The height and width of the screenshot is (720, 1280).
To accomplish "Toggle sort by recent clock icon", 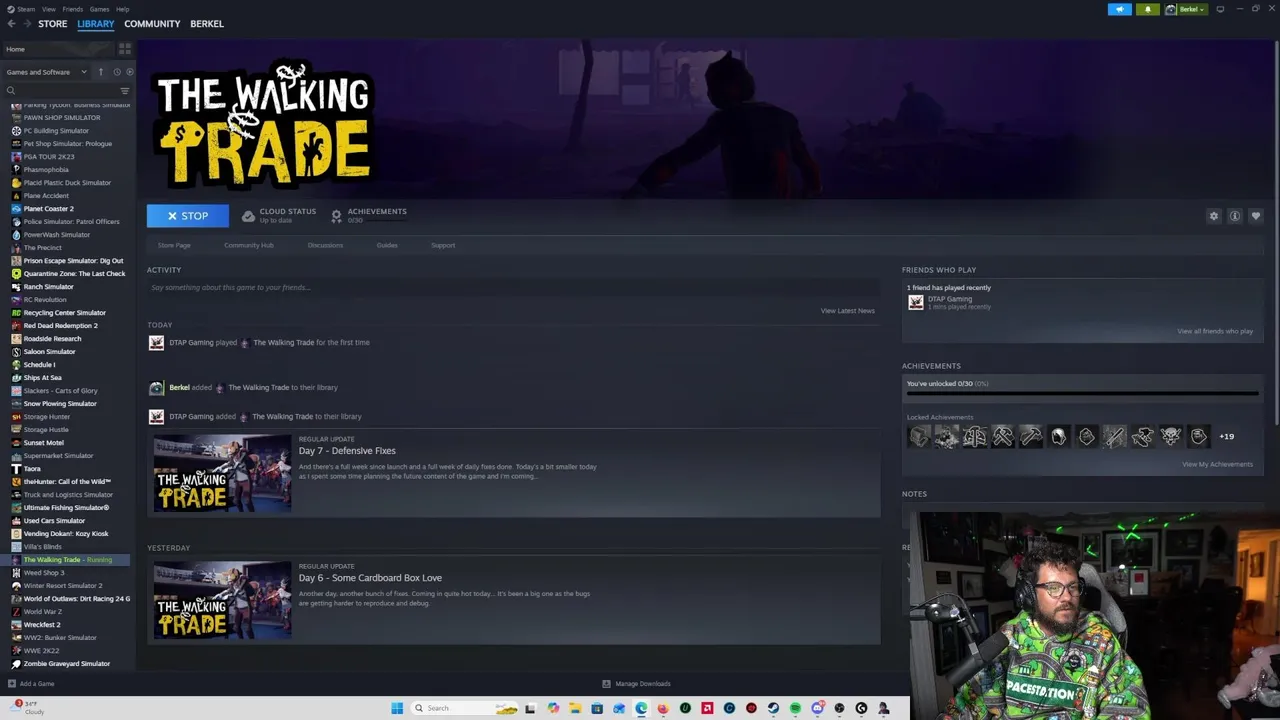I will click(117, 72).
